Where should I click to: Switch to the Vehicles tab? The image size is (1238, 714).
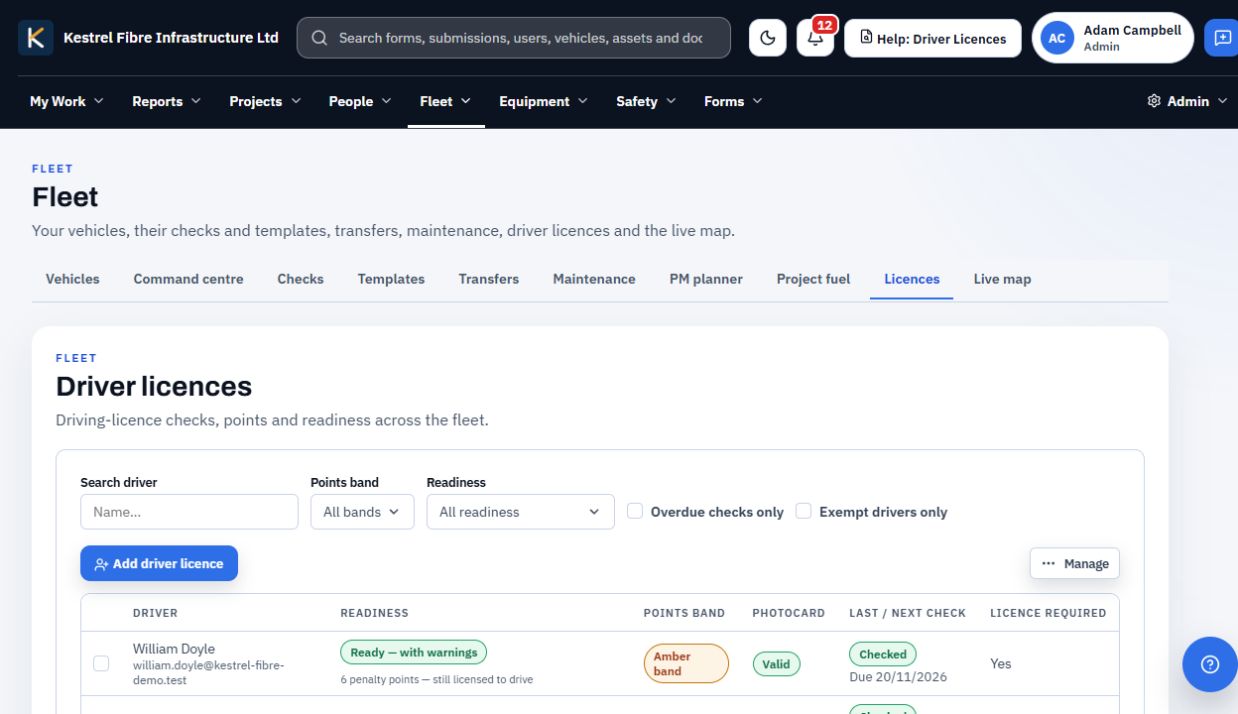click(x=73, y=279)
